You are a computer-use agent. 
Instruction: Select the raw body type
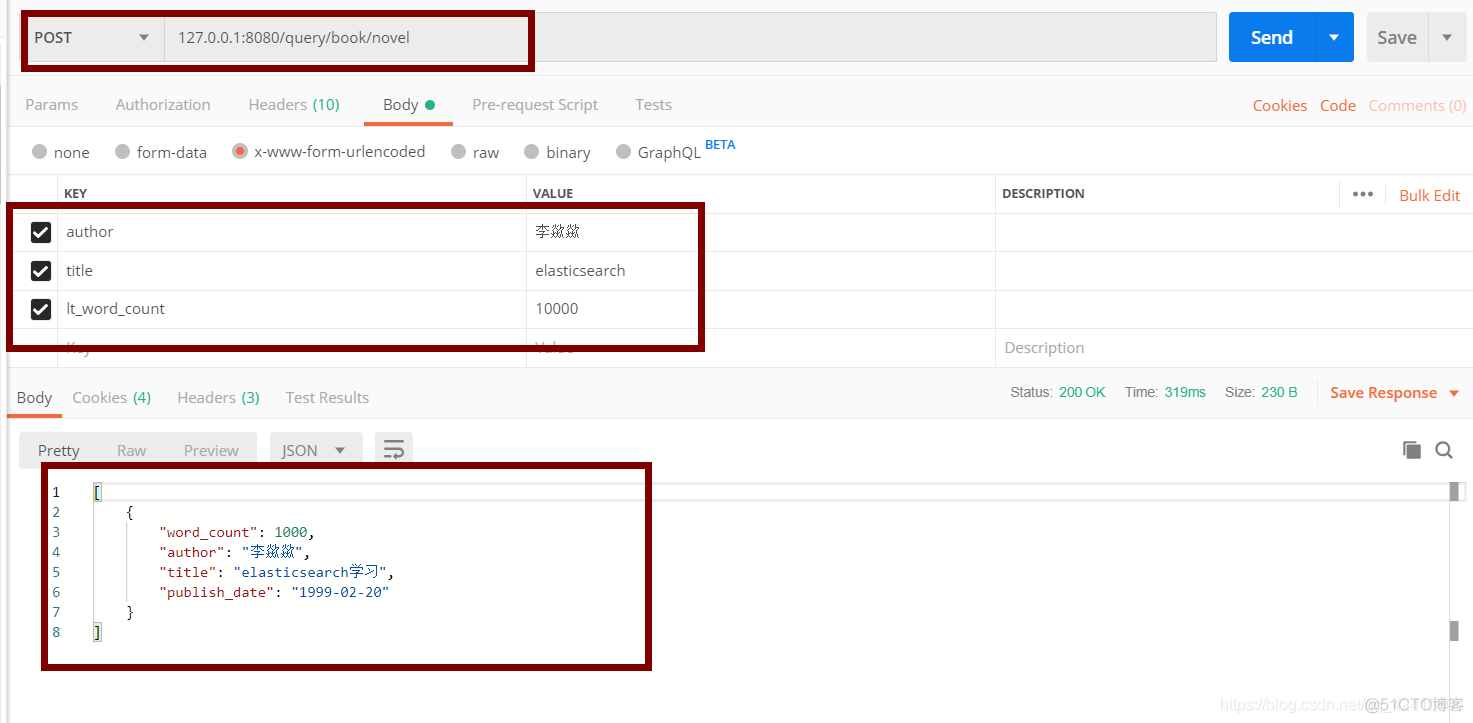tap(458, 152)
